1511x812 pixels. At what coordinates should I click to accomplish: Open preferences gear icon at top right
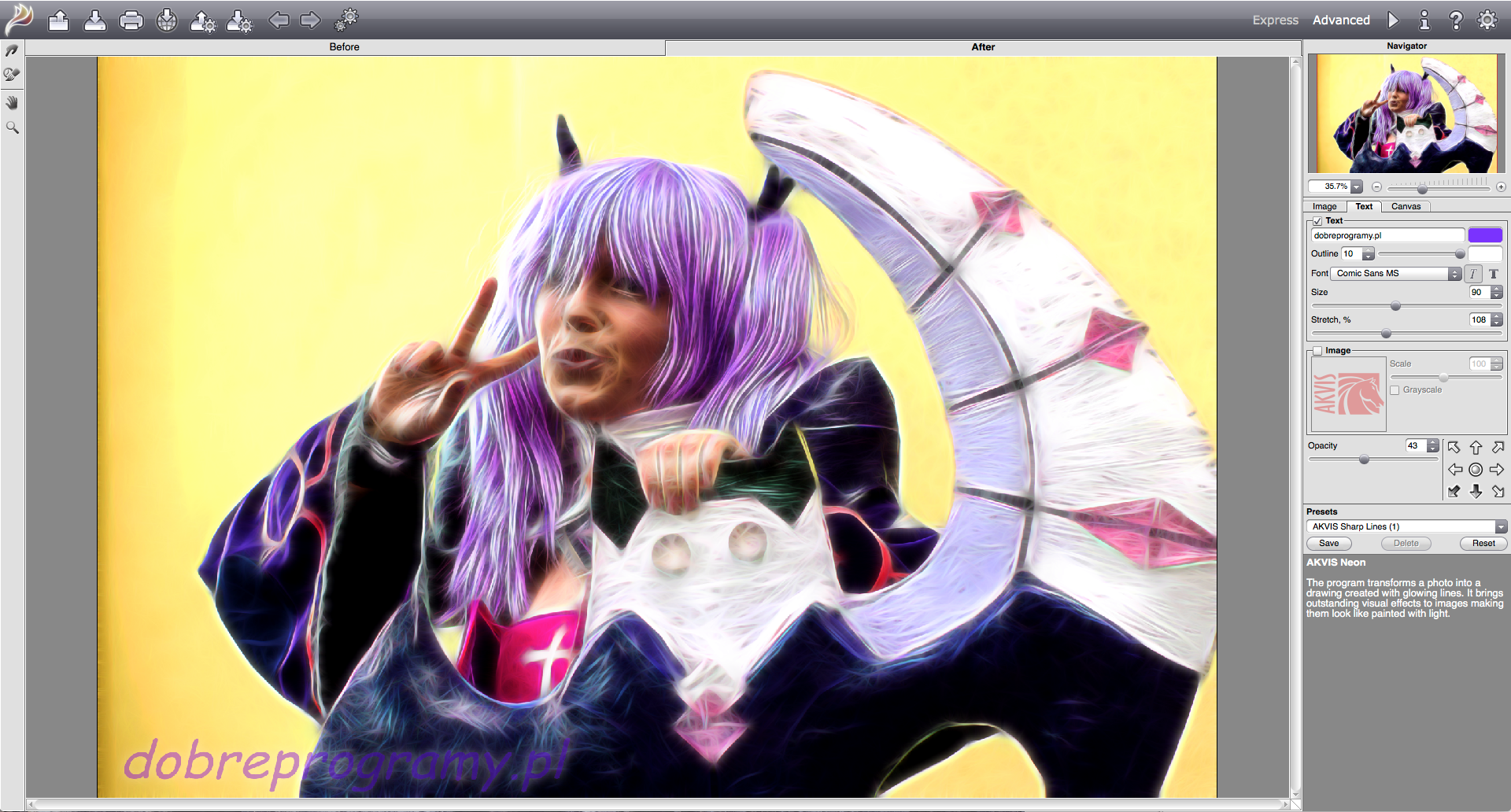point(1487,20)
